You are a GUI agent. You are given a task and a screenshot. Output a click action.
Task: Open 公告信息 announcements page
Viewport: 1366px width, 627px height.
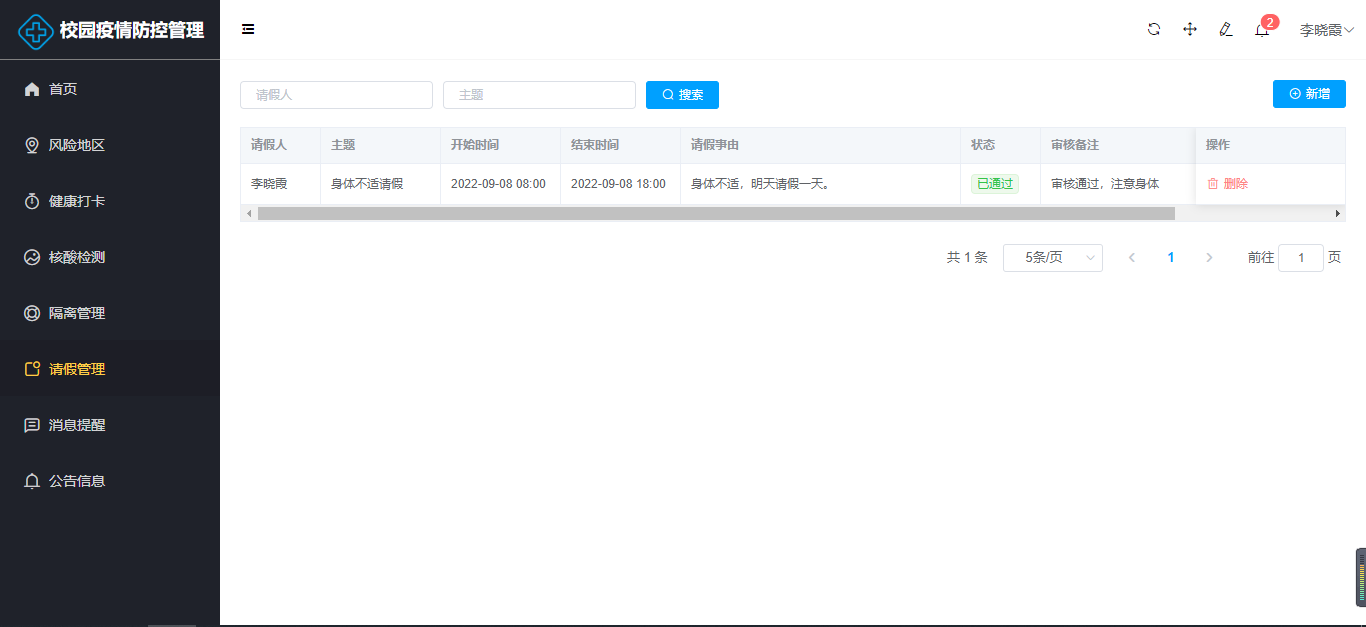pyautogui.click(x=77, y=481)
